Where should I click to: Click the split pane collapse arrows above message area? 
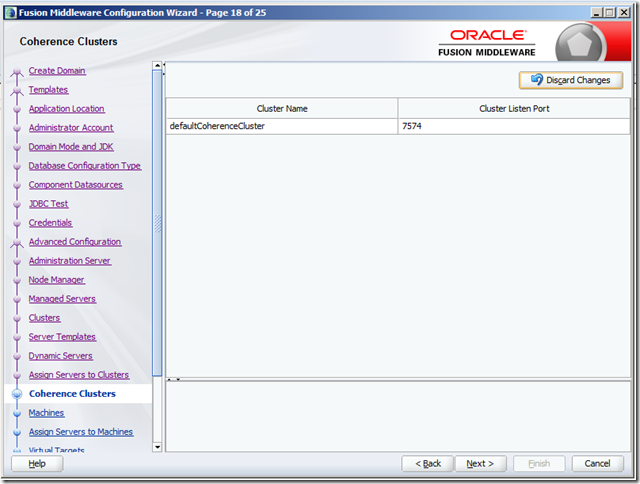(173, 380)
